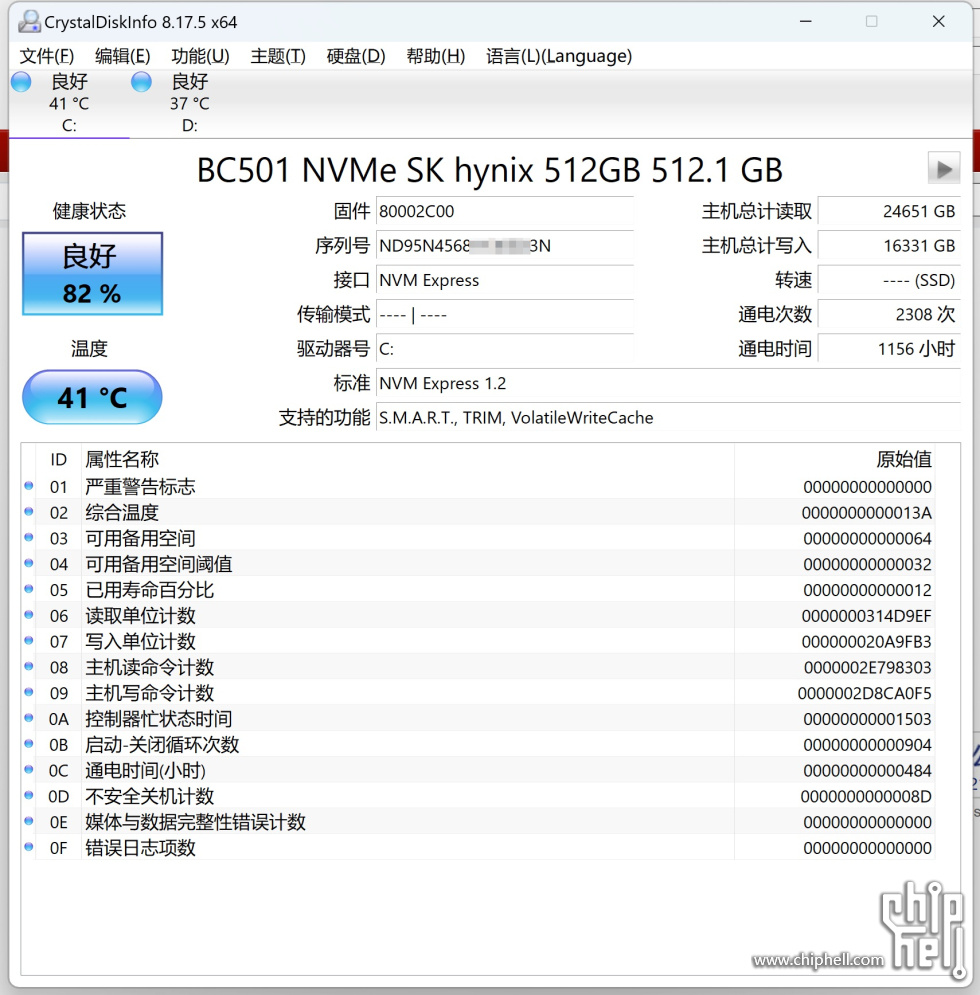
Task: Open the 硬盘(D) menu
Action: point(356,56)
